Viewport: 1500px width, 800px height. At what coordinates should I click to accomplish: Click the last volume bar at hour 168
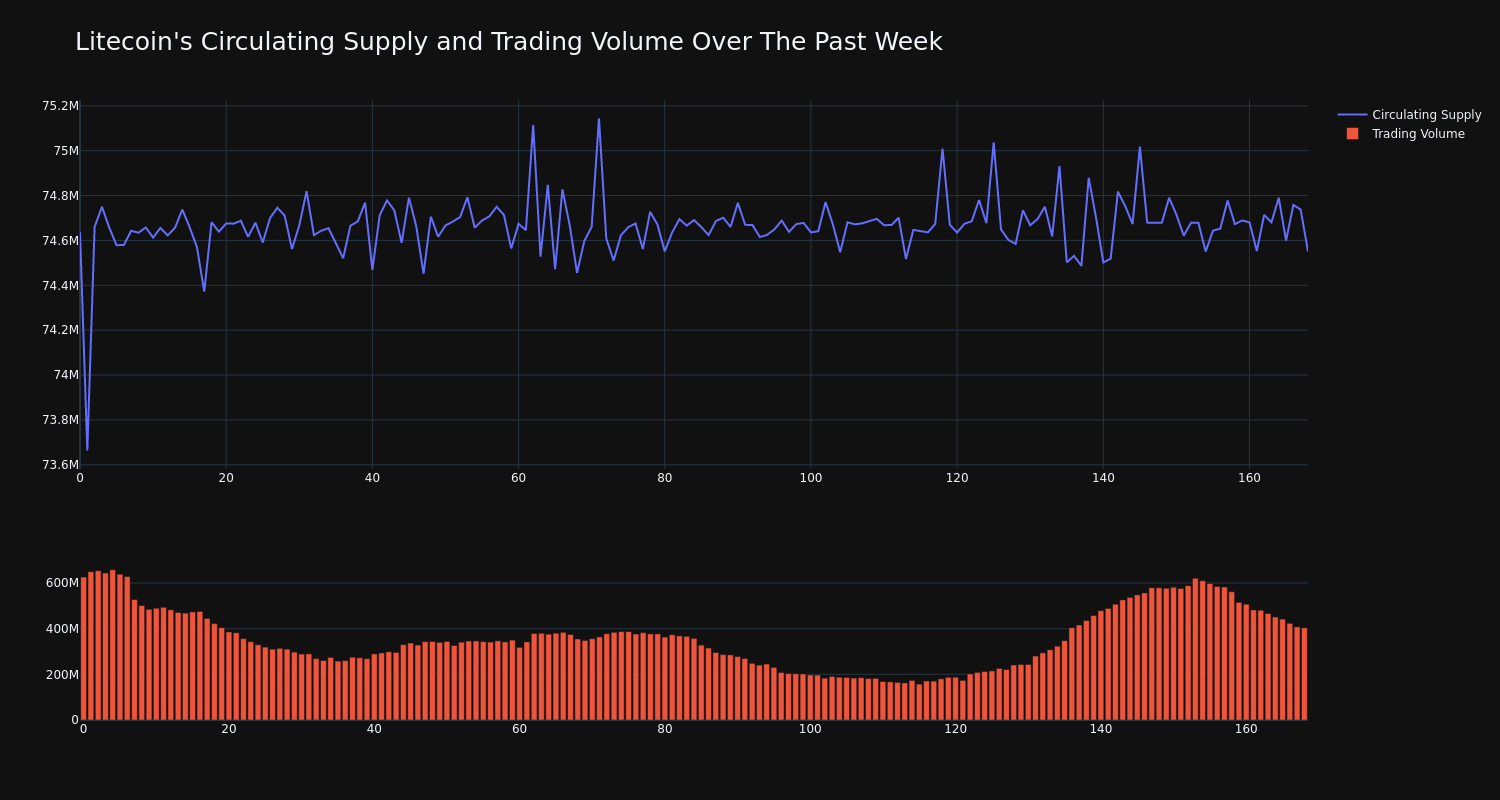tap(1304, 674)
